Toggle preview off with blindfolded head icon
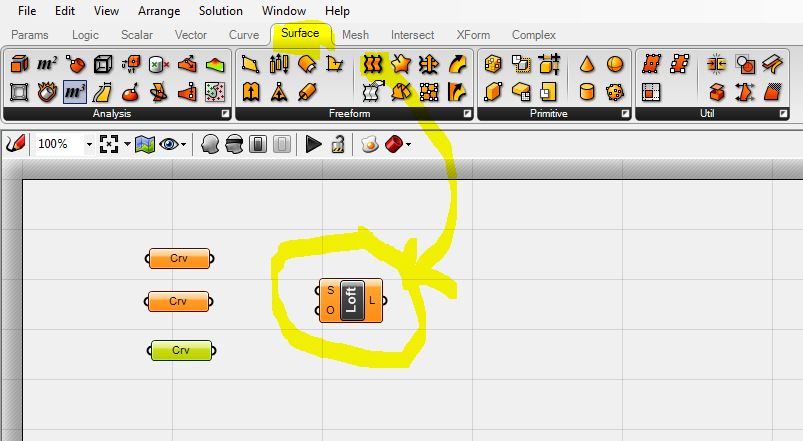Screen dimensions: 803x441 point(234,144)
